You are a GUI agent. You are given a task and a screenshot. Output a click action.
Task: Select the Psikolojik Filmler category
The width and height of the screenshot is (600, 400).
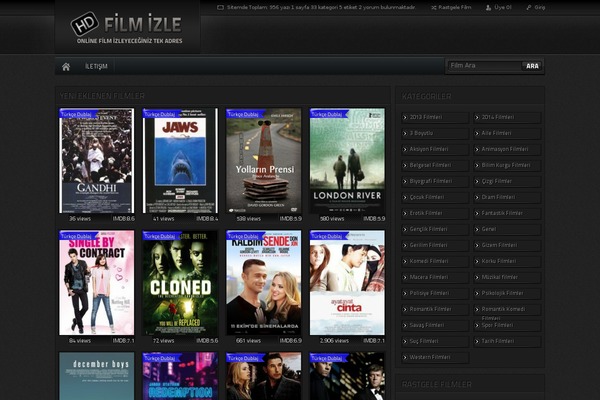pyautogui.click(x=507, y=293)
